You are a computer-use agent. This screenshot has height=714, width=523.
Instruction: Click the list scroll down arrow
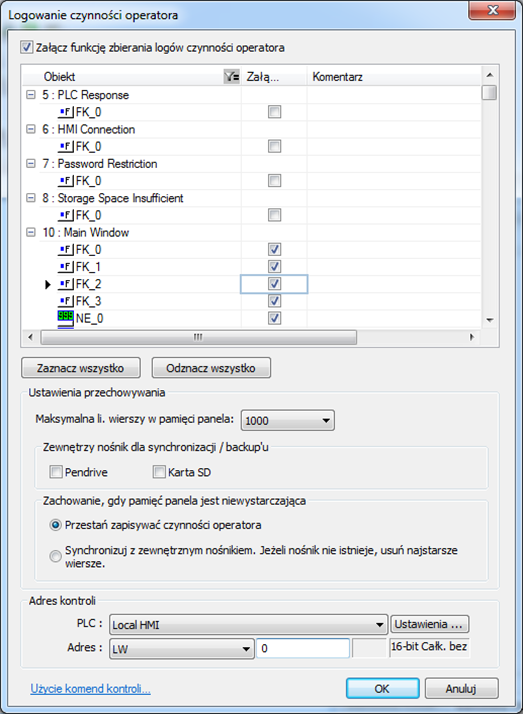(x=489, y=320)
